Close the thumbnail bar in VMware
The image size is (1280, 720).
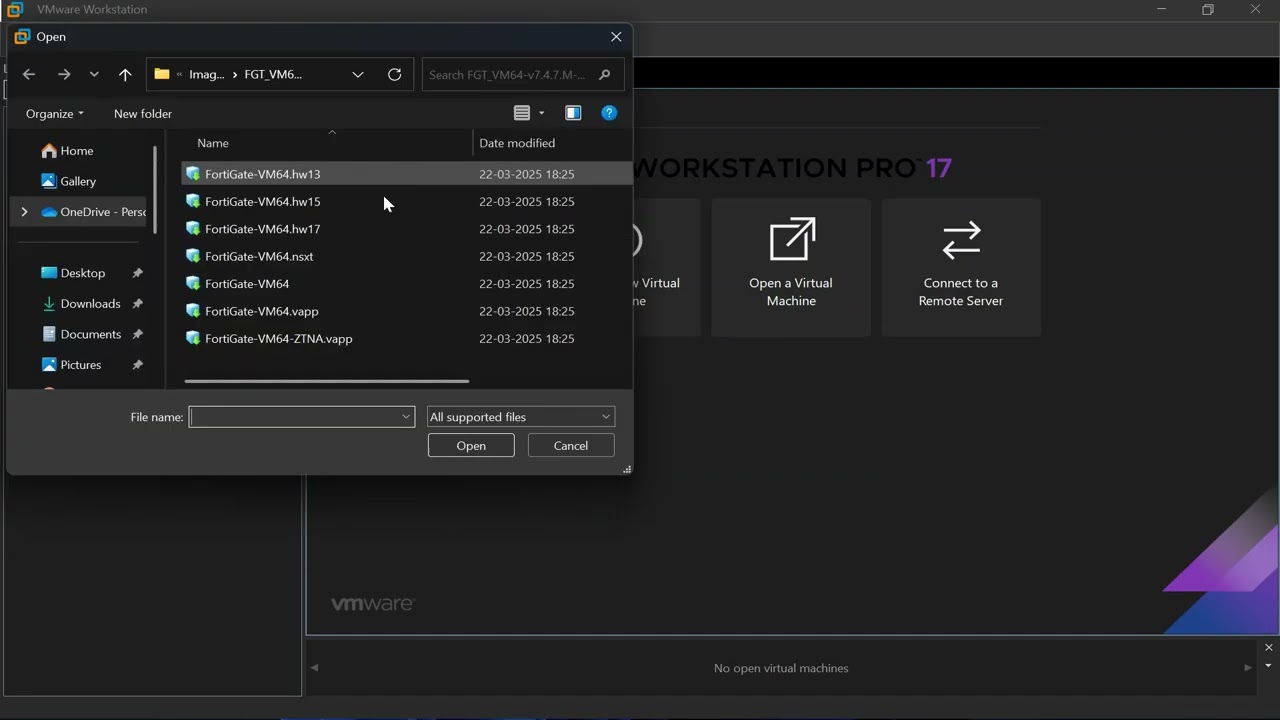(1269, 648)
